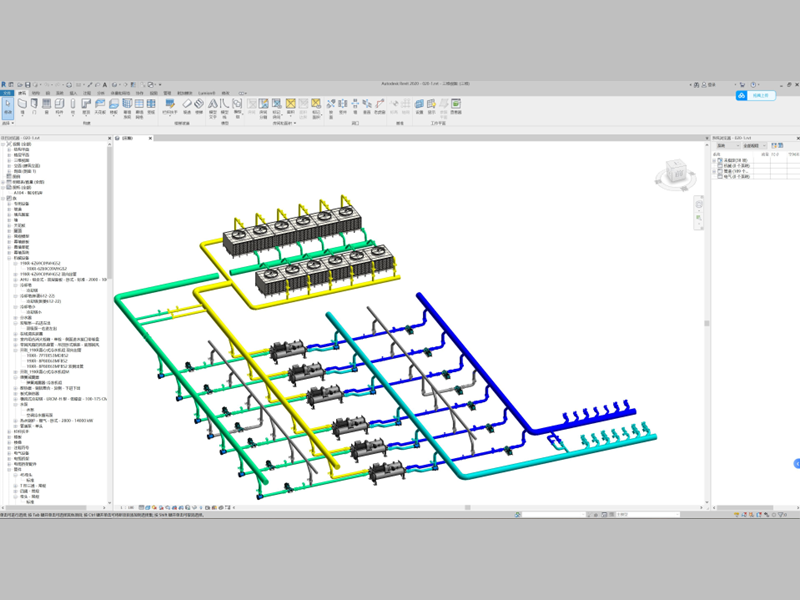Toggle the Show (显示) work plane button
The width and height of the screenshot is (800, 600).
430,106
